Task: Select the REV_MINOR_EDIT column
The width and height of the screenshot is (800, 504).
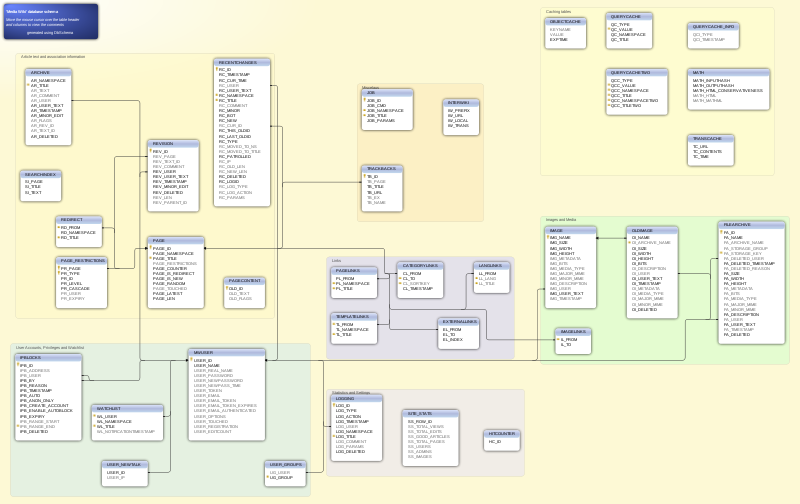Action: click(x=170, y=187)
